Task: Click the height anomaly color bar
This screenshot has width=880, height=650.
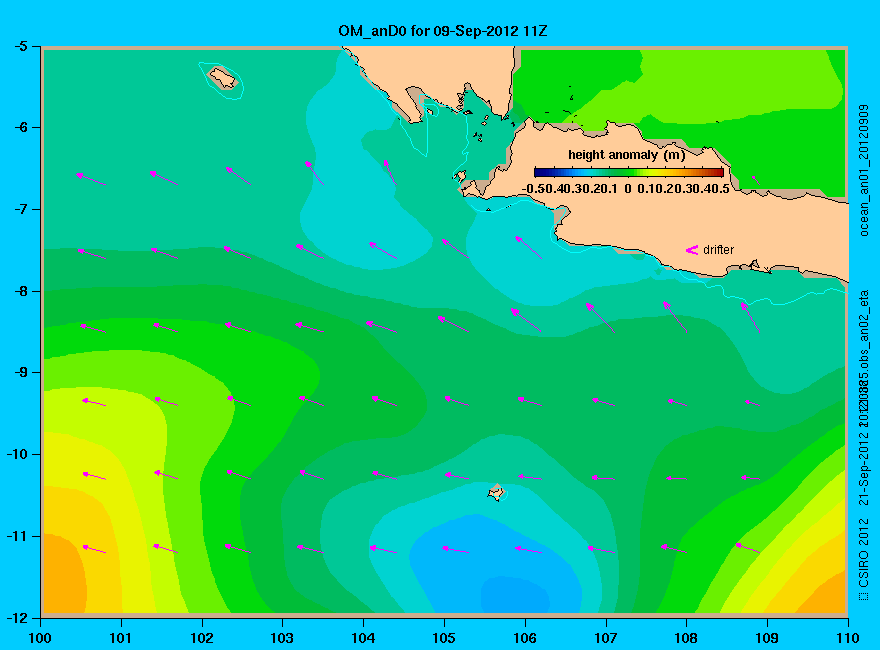Action: 629,172
